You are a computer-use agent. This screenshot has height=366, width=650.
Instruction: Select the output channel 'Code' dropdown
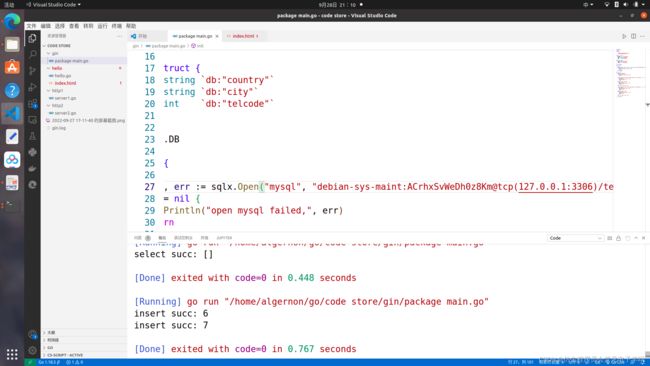coord(575,238)
